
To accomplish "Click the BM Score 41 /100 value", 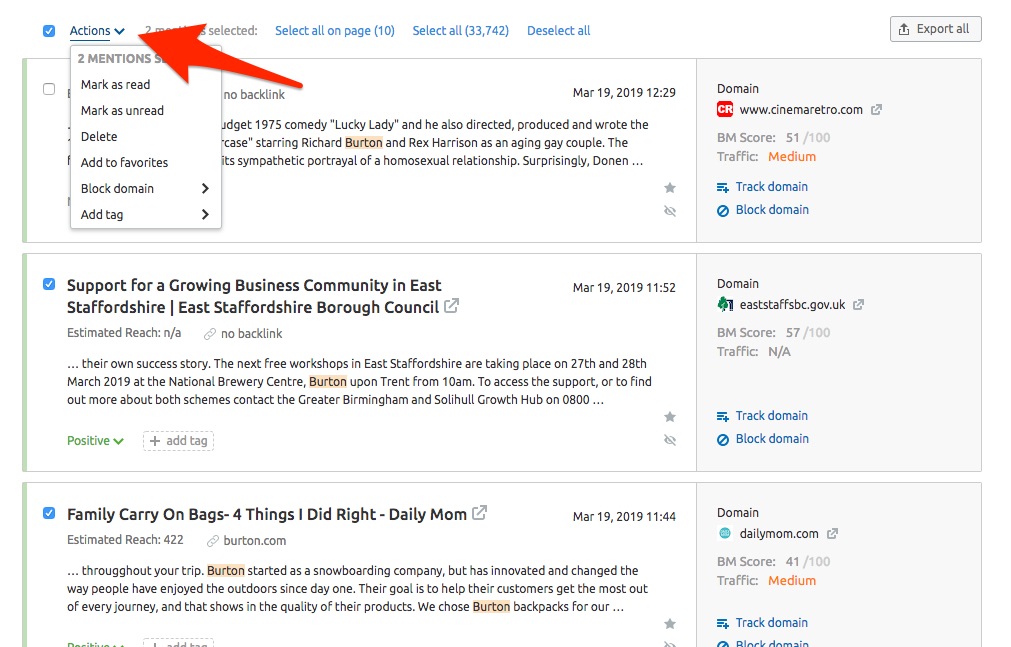I will [808, 561].
